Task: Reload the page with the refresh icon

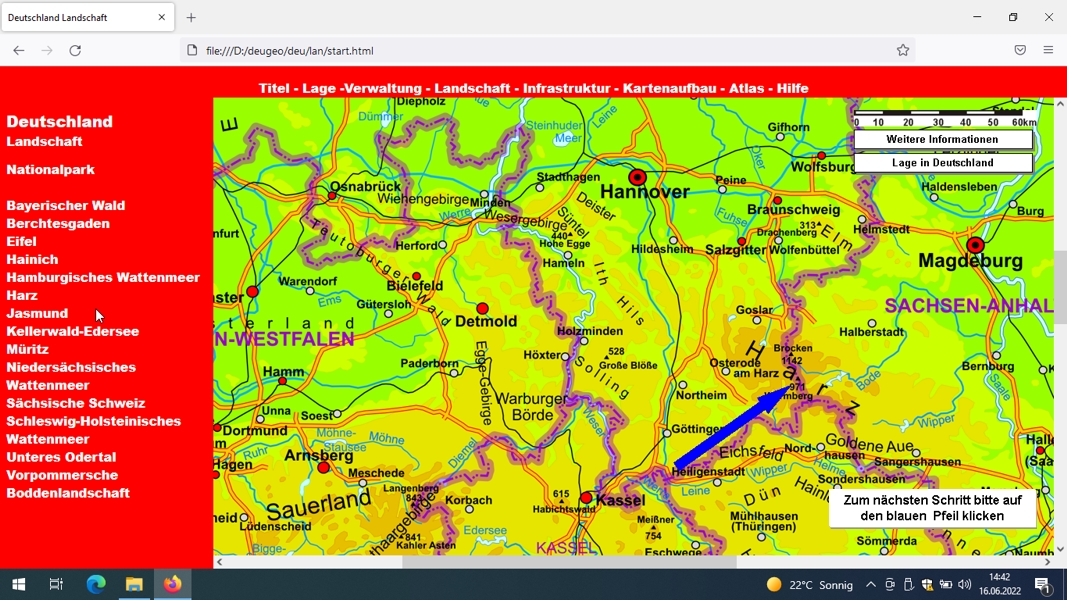Action: click(75, 50)
